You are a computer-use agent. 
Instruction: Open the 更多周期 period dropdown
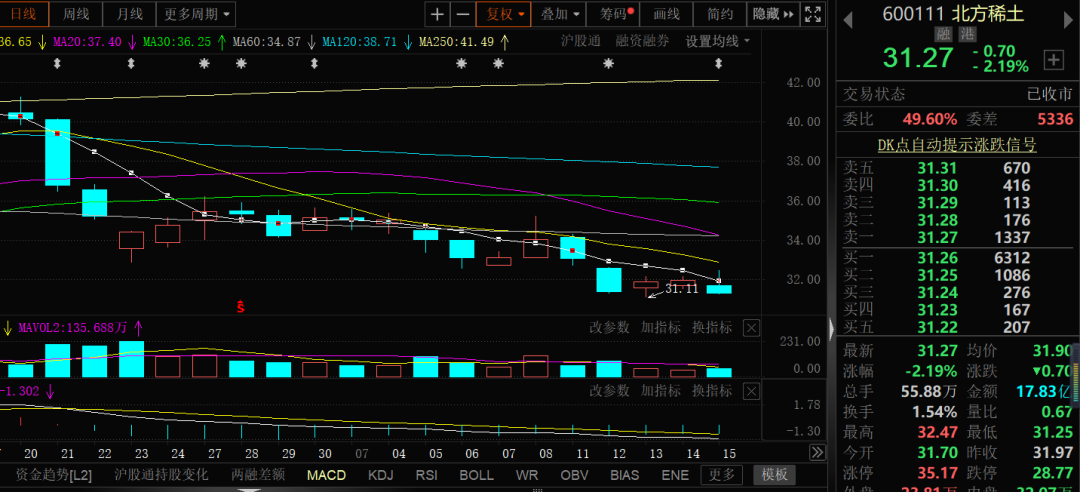[197, 14]
